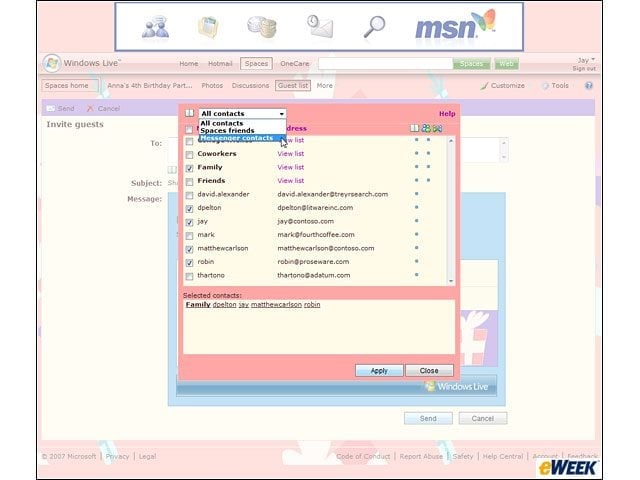Click the green Spaces search button
This screenshot has height=480, width=640.
coord(471,64)
